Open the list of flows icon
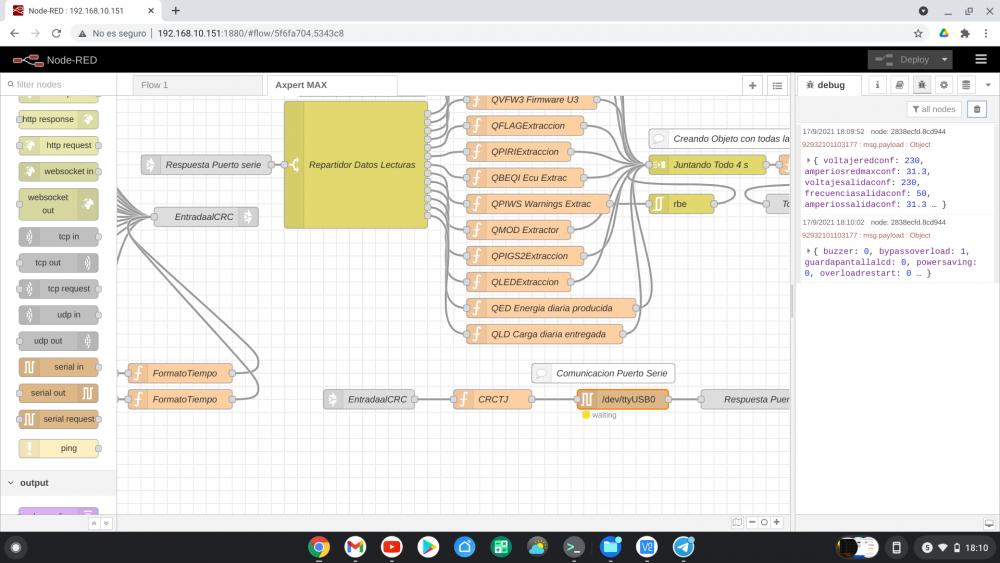Image resolution: width=1000 pixels, height=563 pixels. tap(777, 85)
